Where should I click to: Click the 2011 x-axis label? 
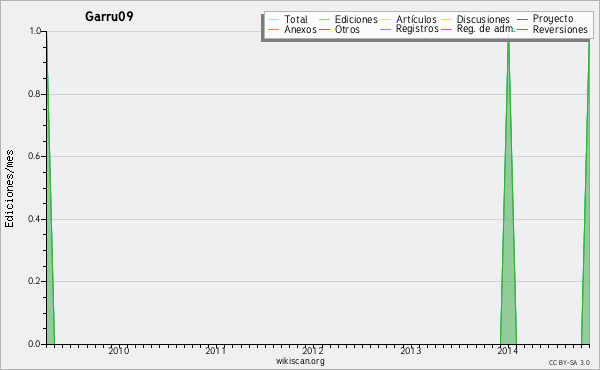216,350
